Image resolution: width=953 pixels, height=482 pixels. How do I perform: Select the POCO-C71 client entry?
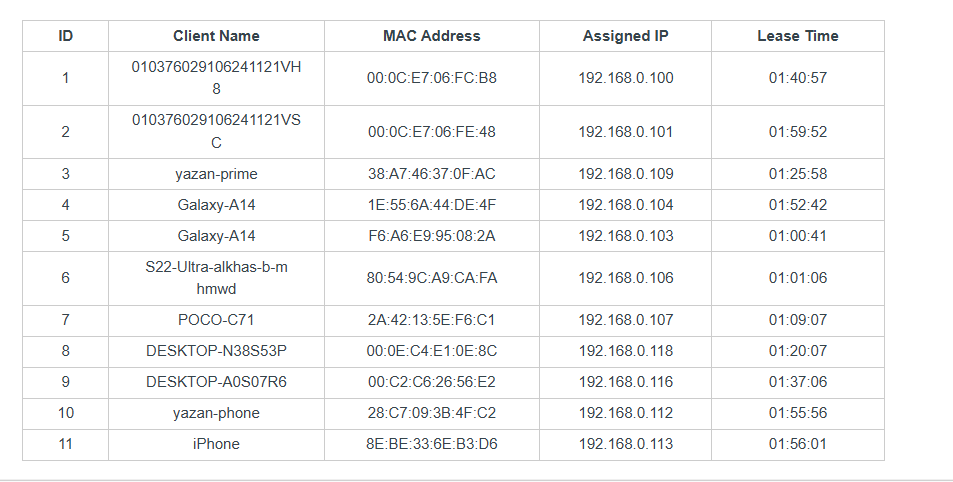click(x=216, y=321)
